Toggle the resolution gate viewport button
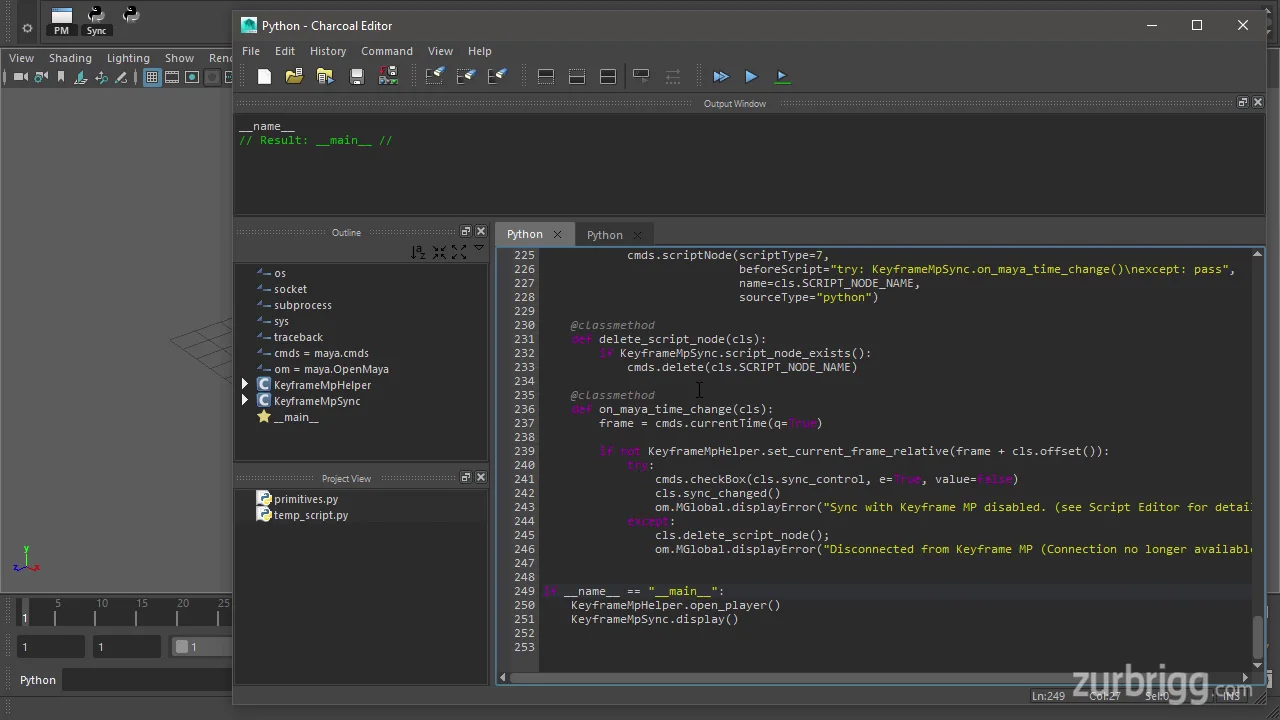Image resolution: width=1280 pixels, height=720 pixels. click(x=192, y=77)
